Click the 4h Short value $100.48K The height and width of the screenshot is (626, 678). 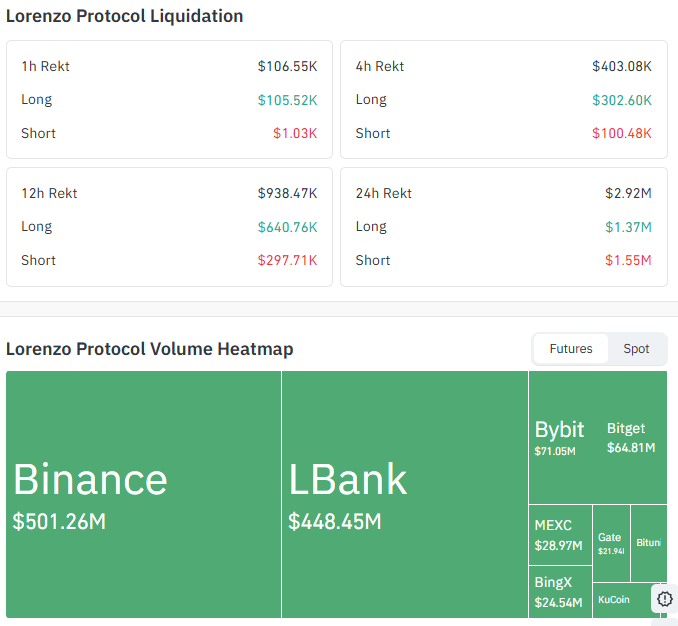pos(622,133)
